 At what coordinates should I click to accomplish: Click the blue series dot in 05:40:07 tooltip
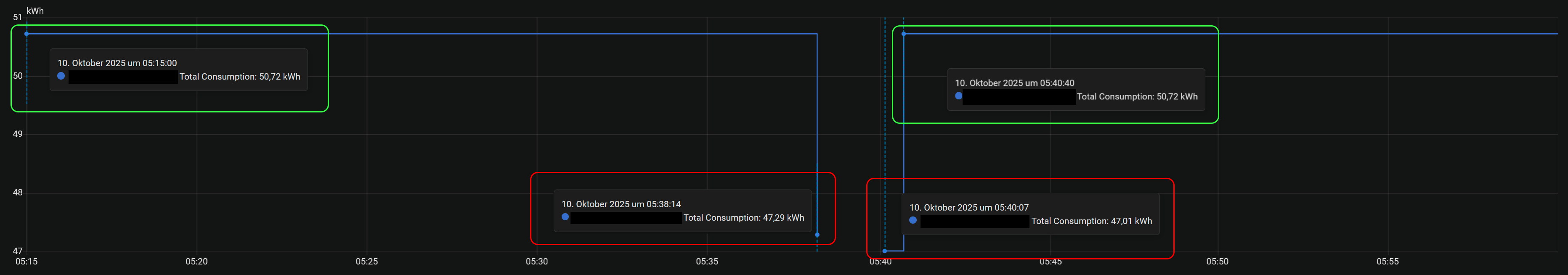tap(913, 221)
